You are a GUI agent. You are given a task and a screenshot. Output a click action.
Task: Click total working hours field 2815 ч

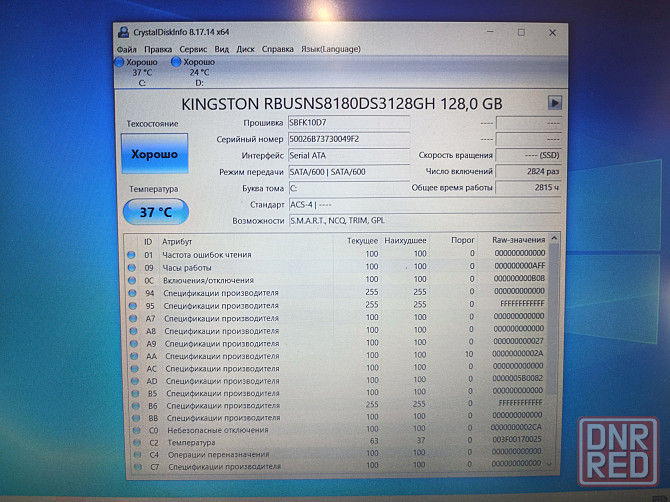coord(528,187)
